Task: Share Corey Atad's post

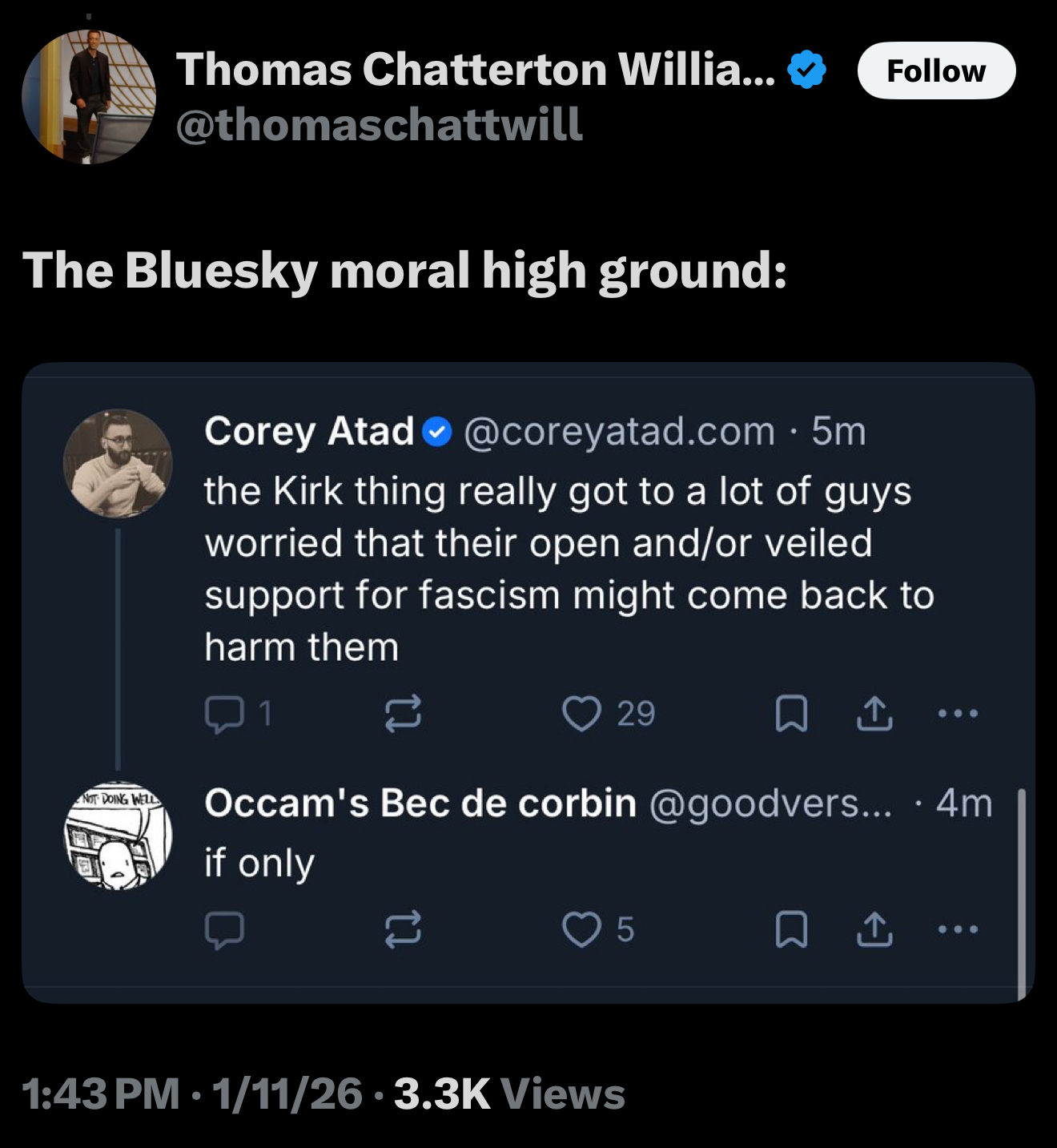Action: (x=874, y=714)
